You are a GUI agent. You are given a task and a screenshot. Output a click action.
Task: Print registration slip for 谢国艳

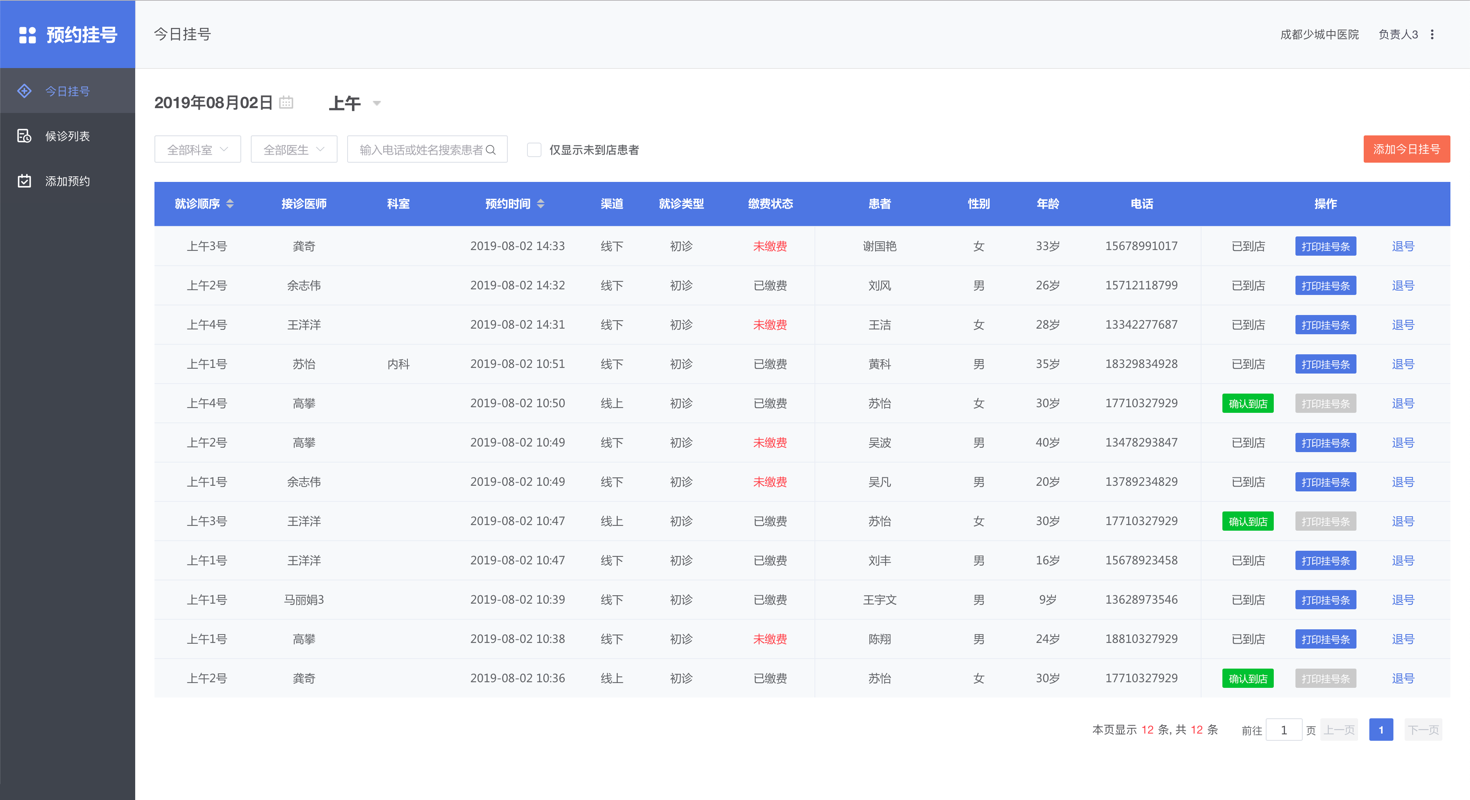coord(1326,246)
